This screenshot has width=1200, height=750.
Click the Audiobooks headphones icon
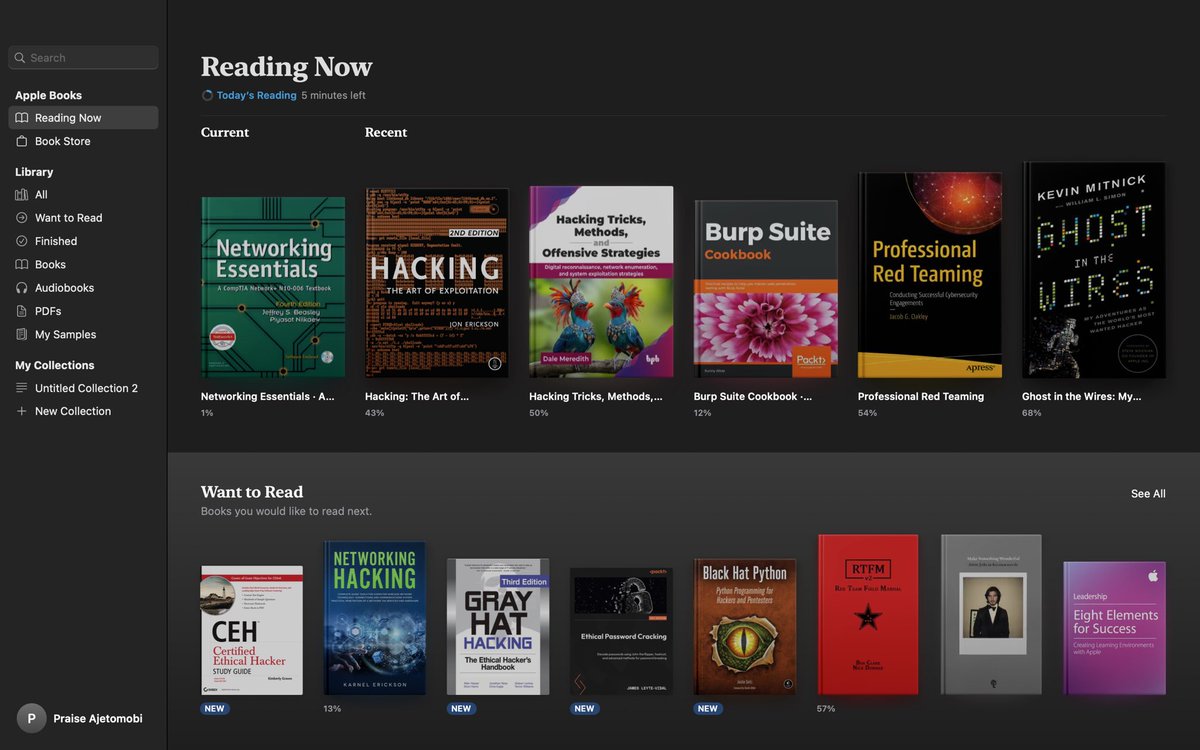click(22, 288)
